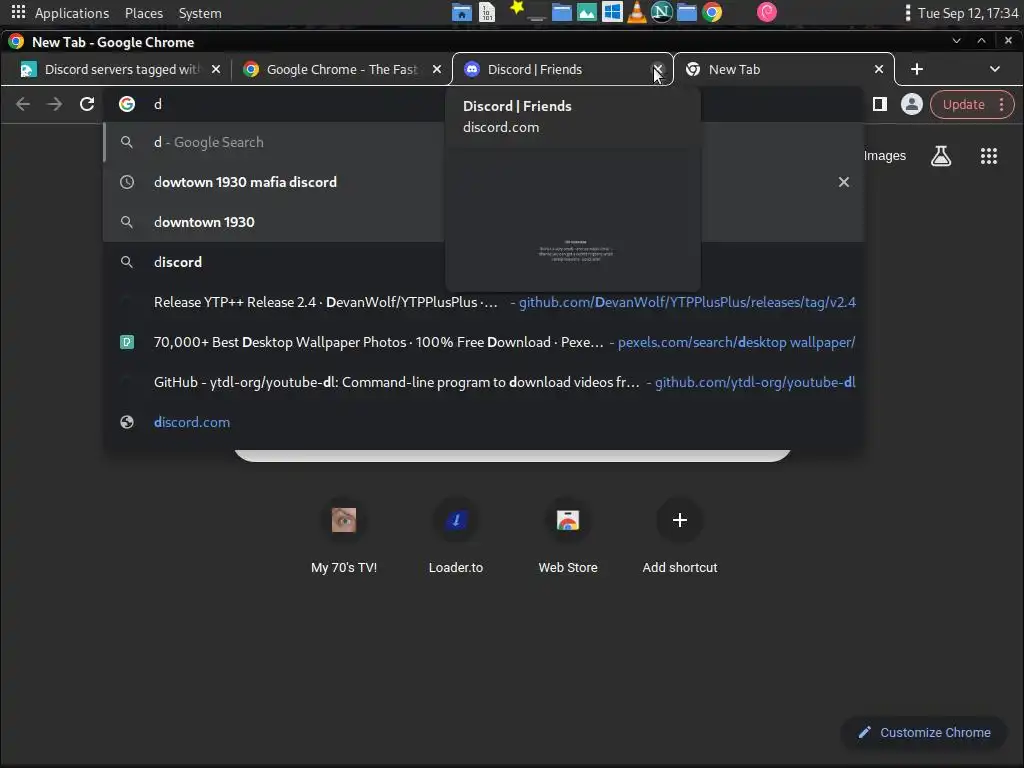The width and height of the screenshot is (1024, 768).
Task: Close the Google Chrome - The Fast tab
Action: [437, 69]
